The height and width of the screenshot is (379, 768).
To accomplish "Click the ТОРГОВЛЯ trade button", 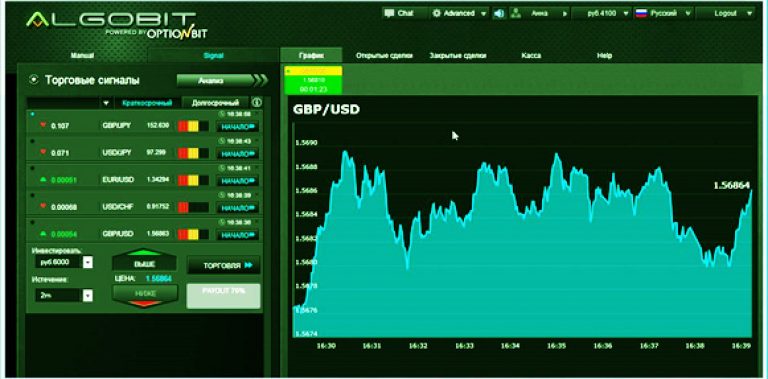I will click(224, 265).
